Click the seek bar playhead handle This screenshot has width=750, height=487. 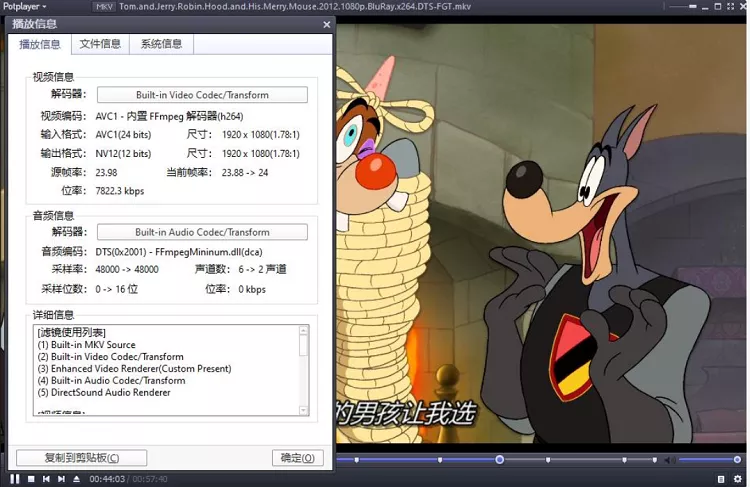coord(499,460)
